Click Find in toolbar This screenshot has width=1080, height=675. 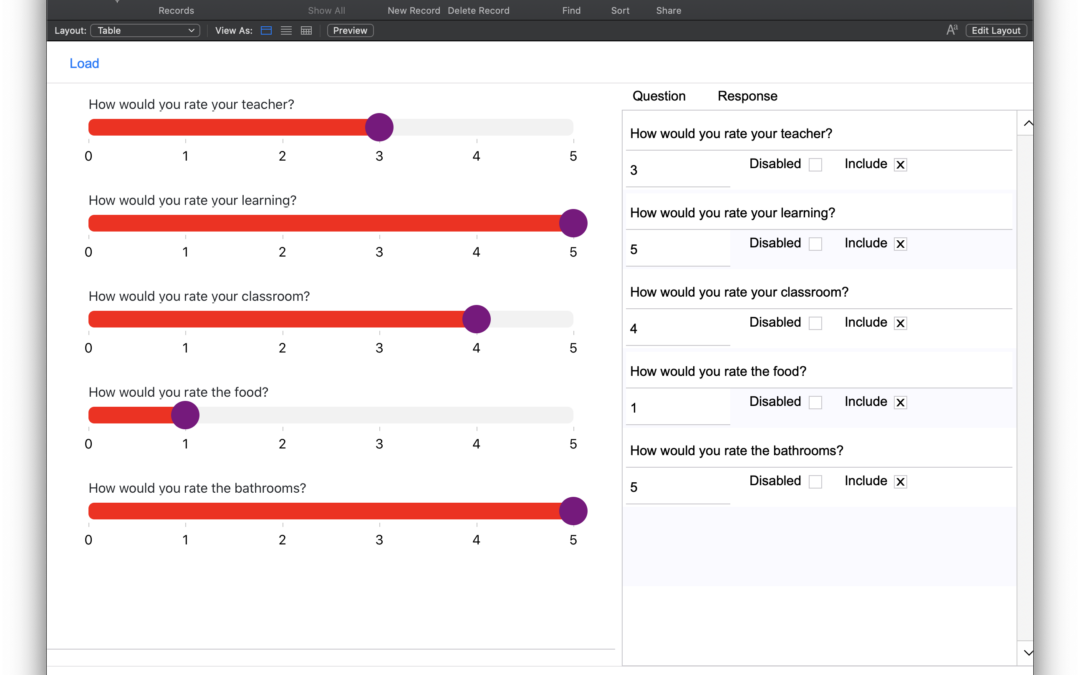point(571,10)
